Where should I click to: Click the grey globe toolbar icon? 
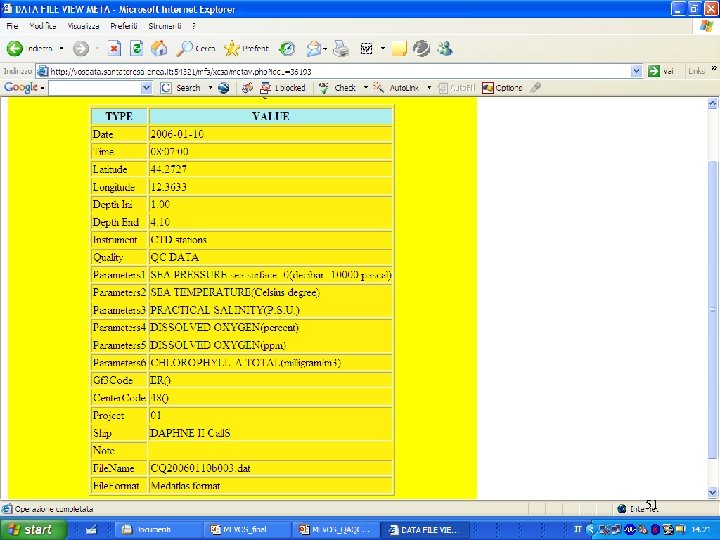tap(422, 48)
